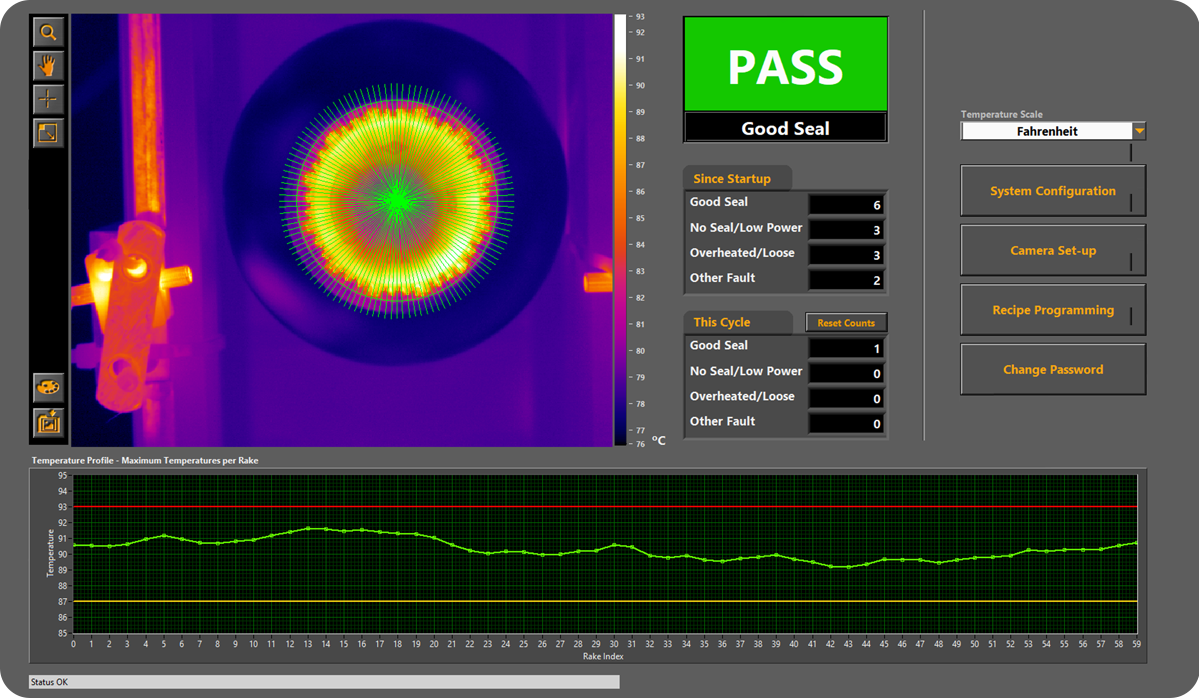Open Camera Set-up
Viewport: 1199px width, 698px height.
[1052, 250]
